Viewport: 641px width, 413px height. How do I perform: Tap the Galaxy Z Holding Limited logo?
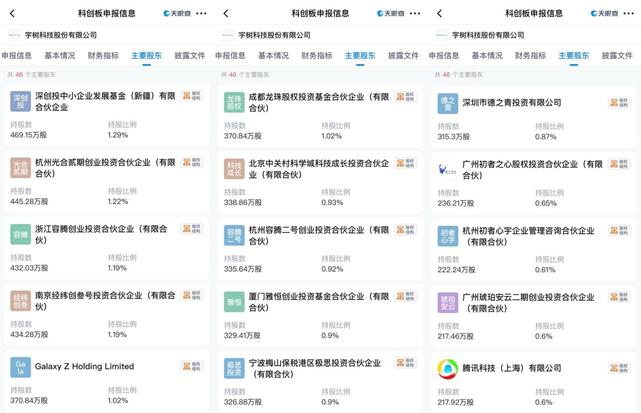pyautogui.click(x=20, y=367)
